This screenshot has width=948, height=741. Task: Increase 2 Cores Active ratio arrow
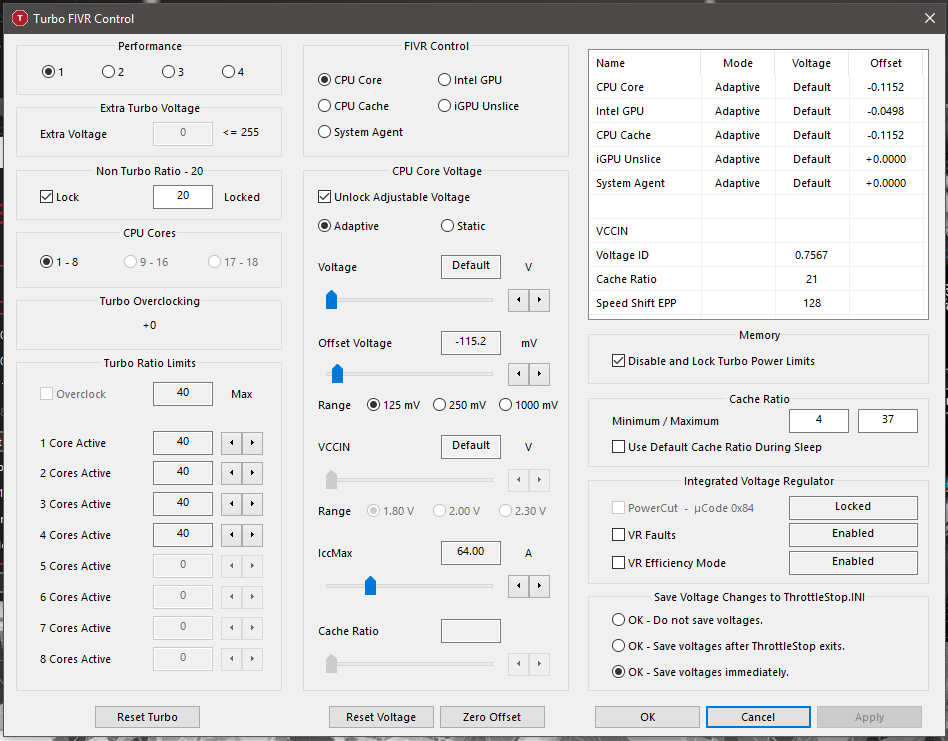tap(253, 473)
